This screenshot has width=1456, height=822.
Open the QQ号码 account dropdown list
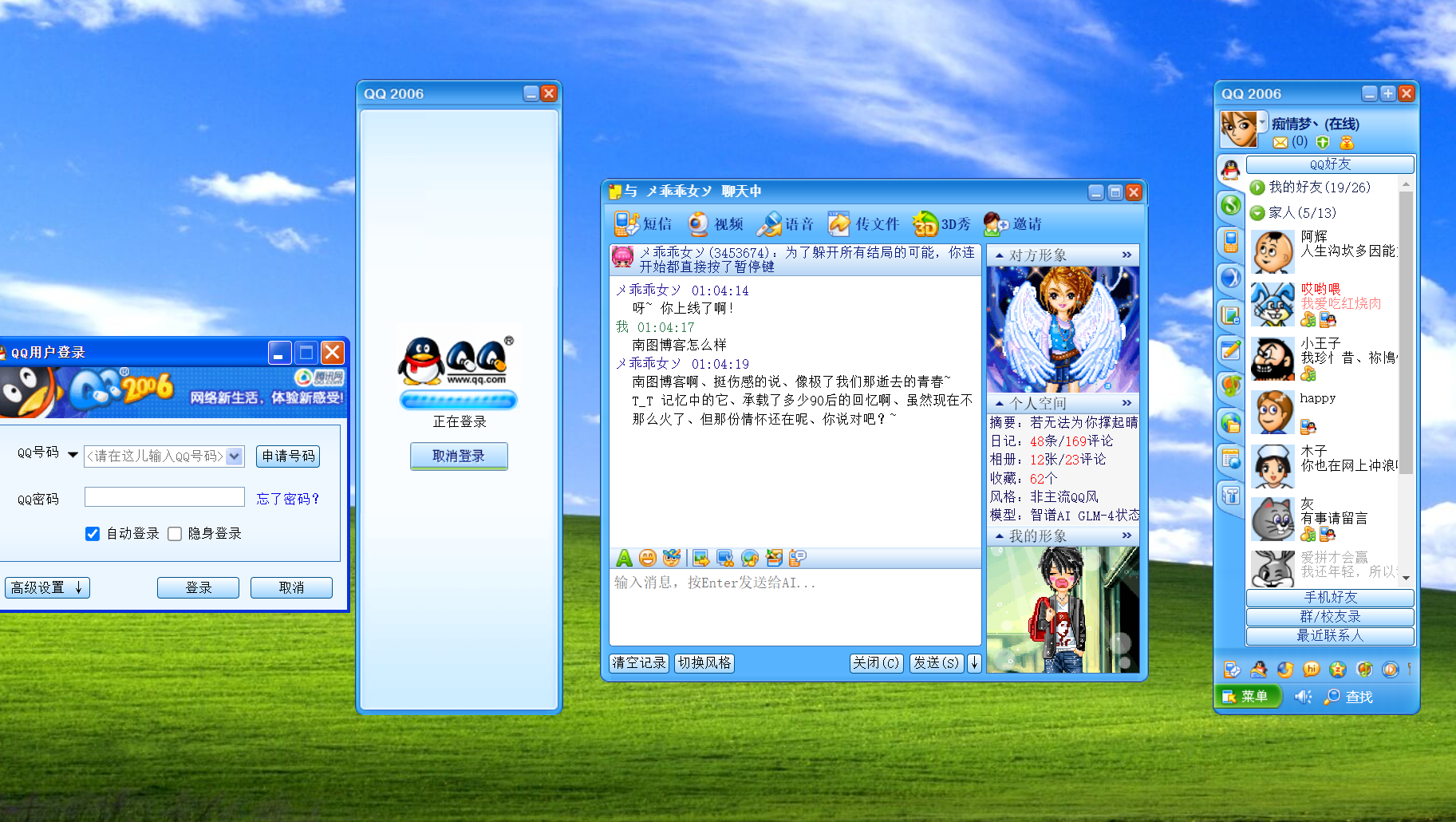coord(234,456)
